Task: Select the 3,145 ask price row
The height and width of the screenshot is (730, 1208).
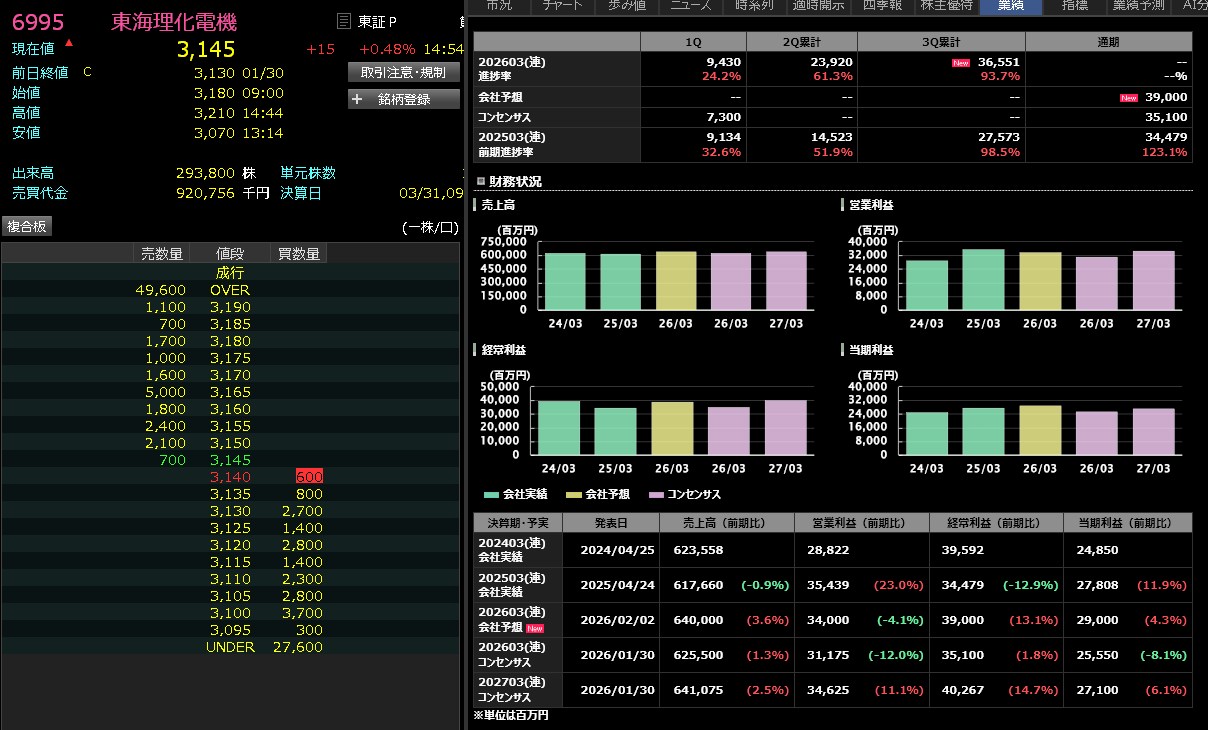Action: click(230, 460)
